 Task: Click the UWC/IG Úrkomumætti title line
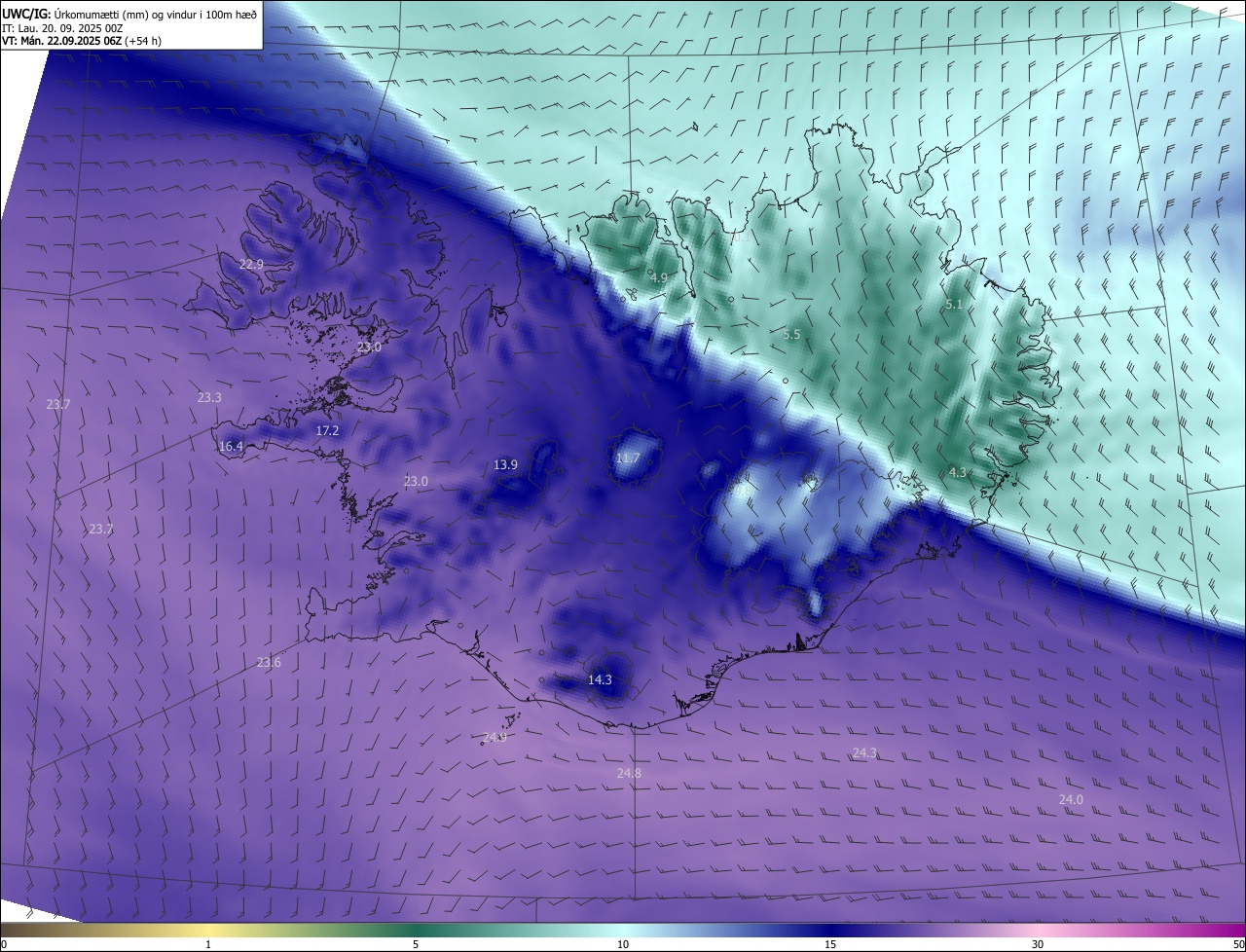click(x=129, y=14)
